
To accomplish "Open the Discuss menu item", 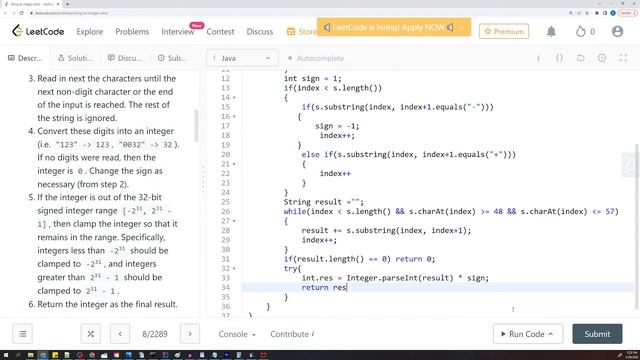I will [x=260, y=31].
